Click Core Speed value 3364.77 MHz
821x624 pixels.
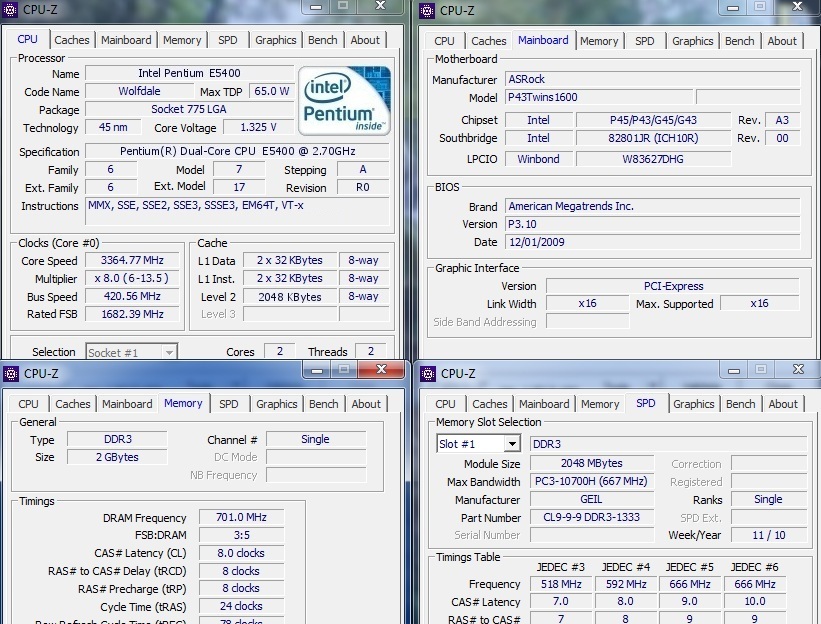pyautogui.click(x=132, y=260)
